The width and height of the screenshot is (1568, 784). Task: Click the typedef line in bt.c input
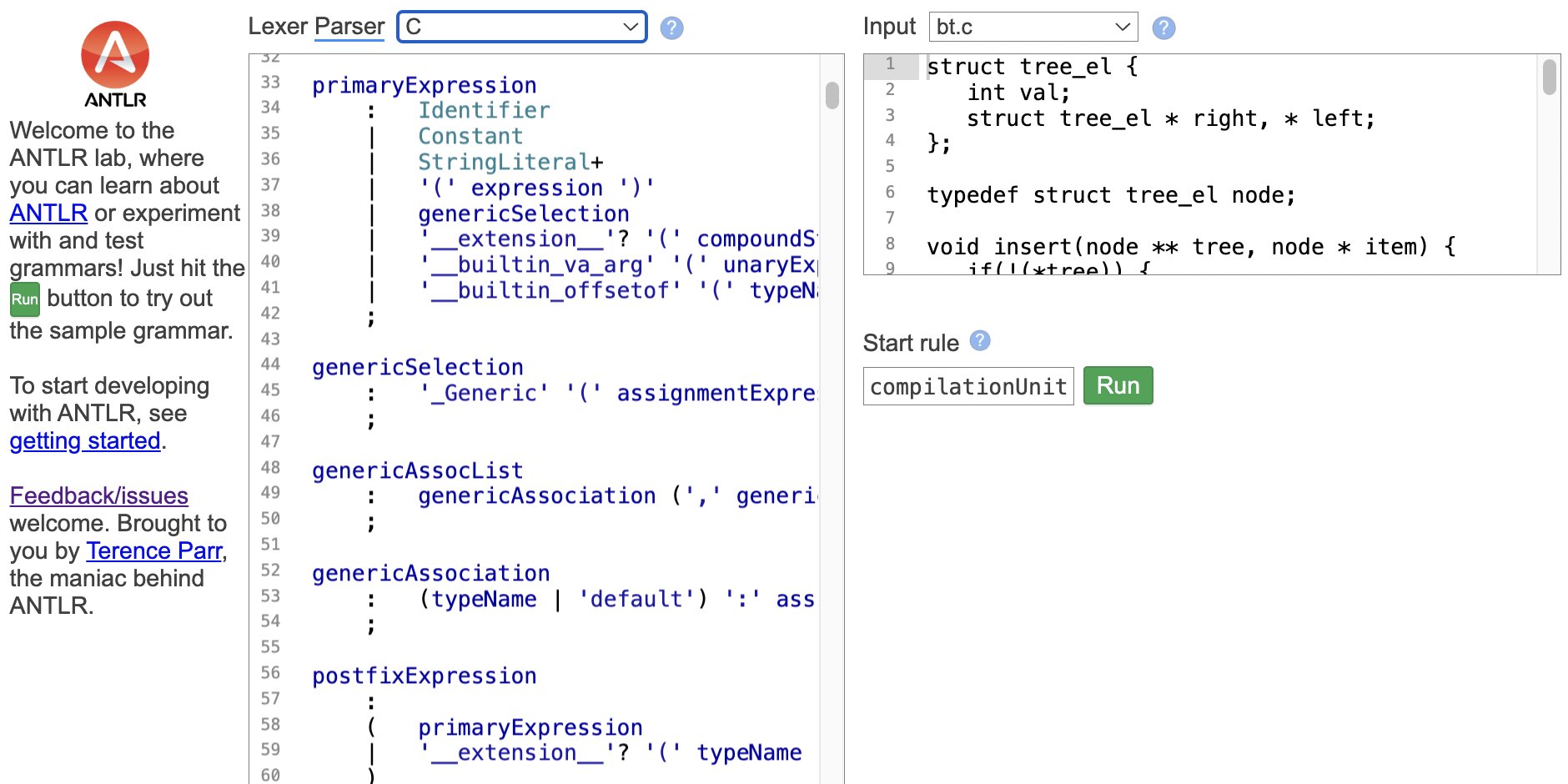[1109, 195]
